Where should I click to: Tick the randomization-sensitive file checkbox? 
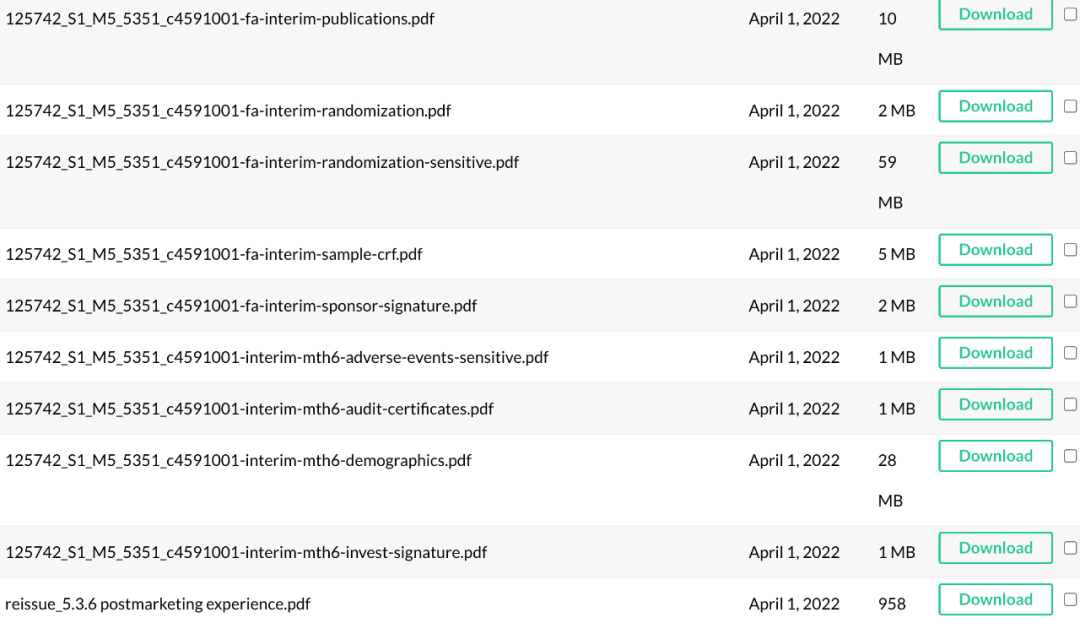1070,158
